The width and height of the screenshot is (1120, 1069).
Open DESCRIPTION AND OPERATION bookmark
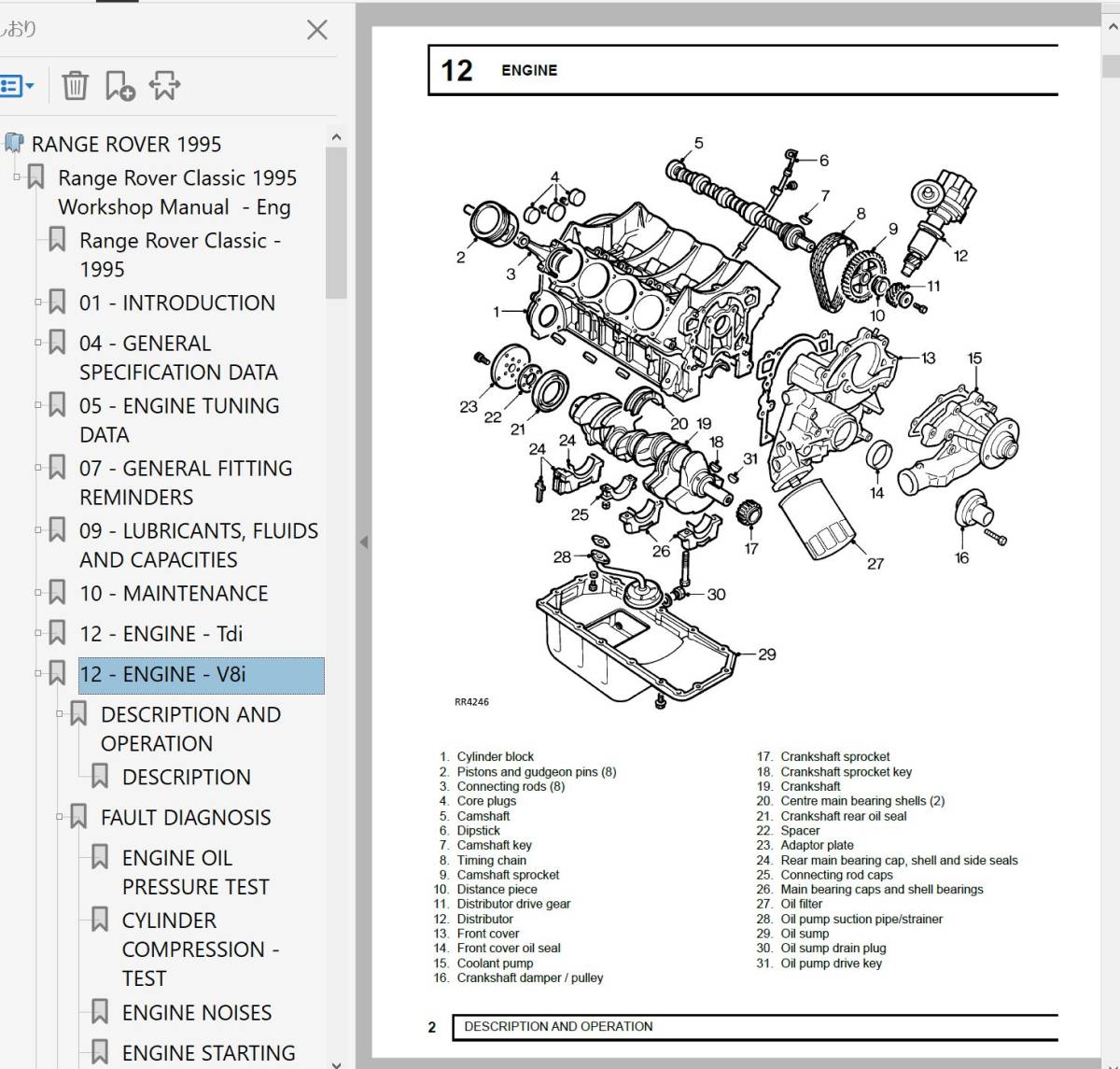(x=190, y=729)
